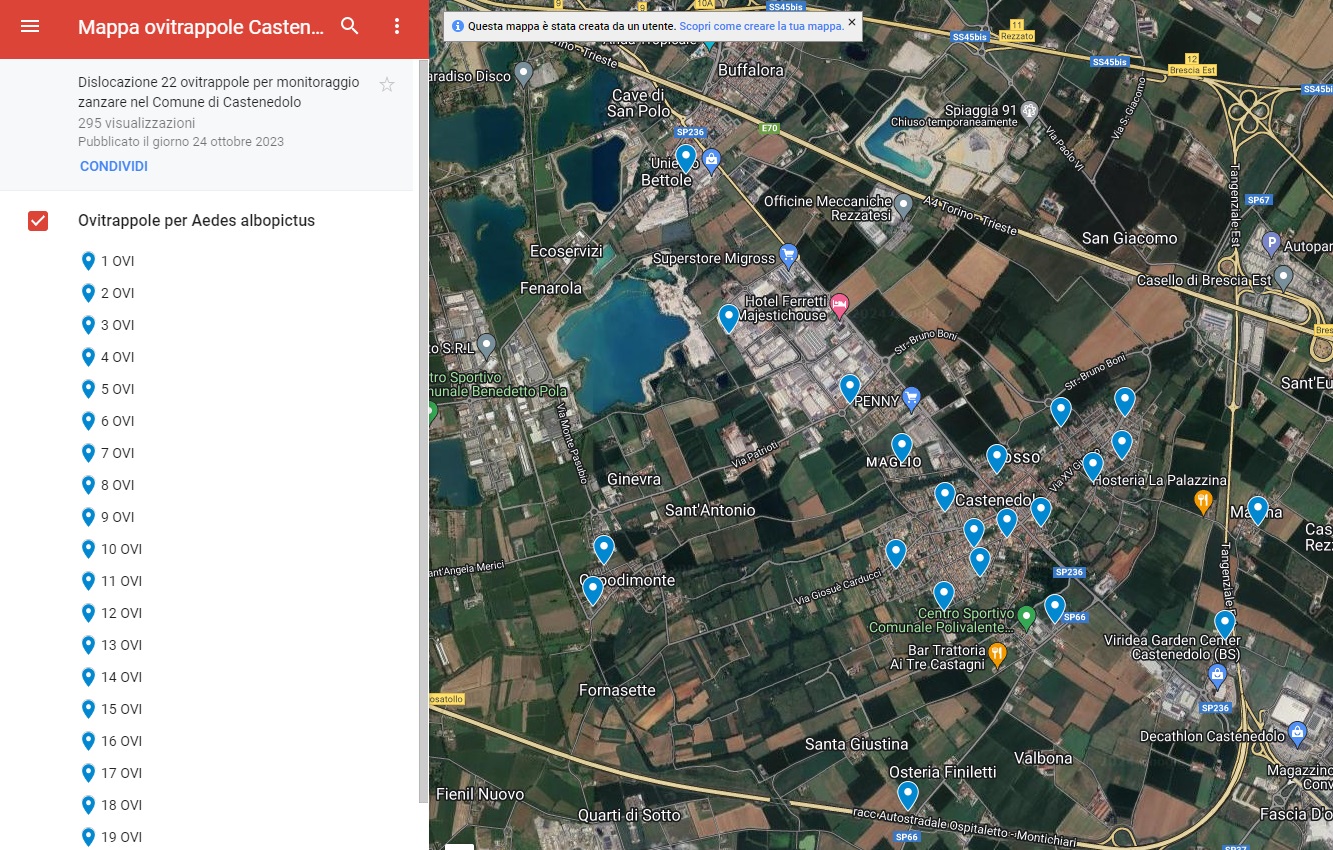
Task: Click the search magnifier icon
Action: coord(349,26)
